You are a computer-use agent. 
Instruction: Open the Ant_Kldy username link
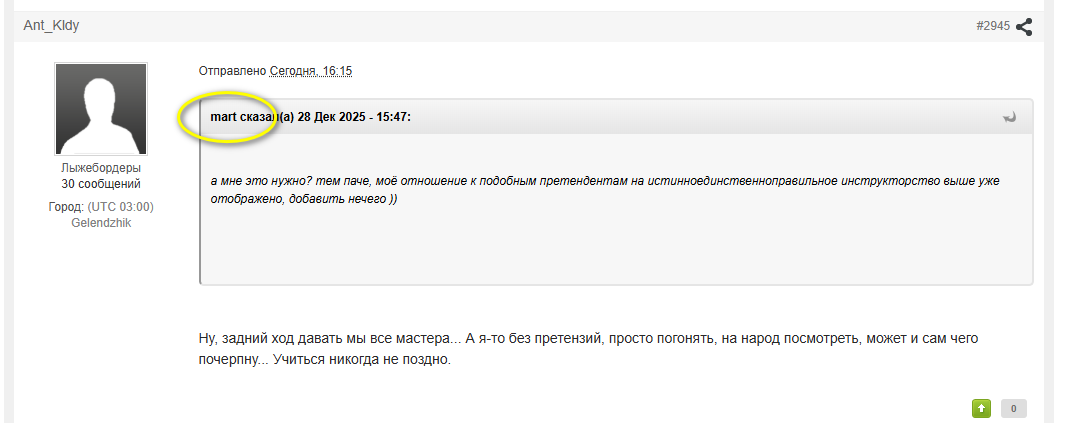51,26
